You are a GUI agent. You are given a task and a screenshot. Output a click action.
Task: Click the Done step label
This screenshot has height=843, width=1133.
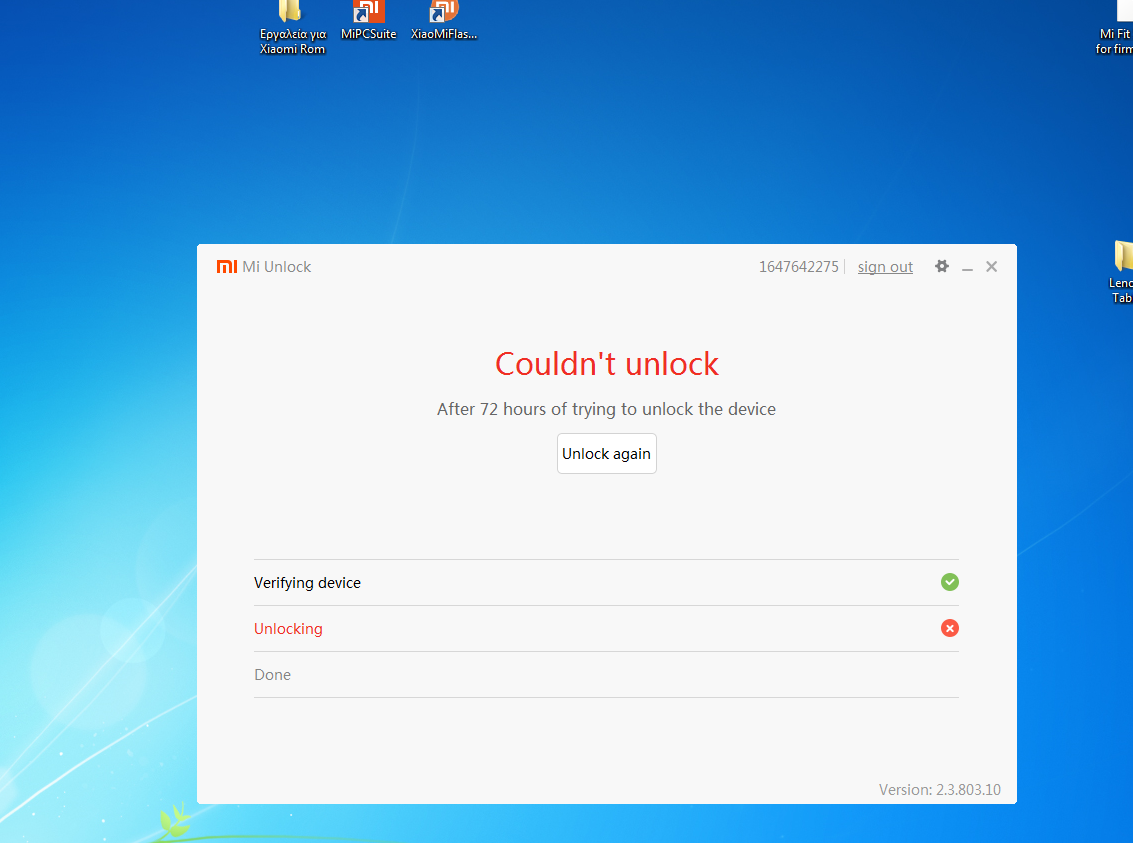coord(272,675)
